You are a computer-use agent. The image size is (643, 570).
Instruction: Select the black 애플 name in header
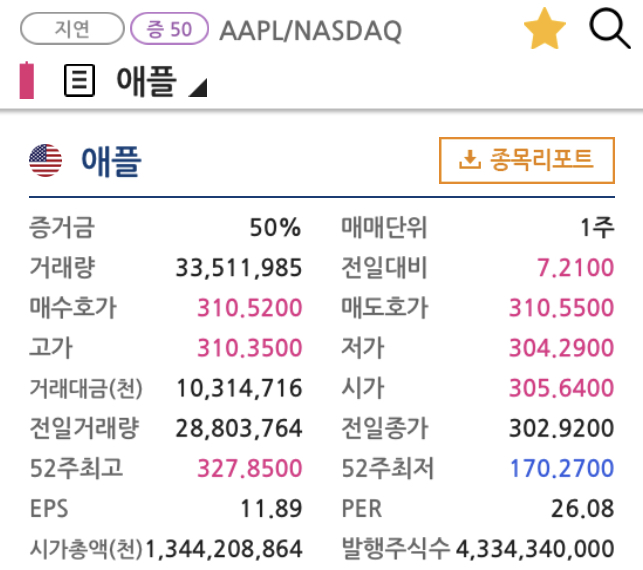point(146,81)
